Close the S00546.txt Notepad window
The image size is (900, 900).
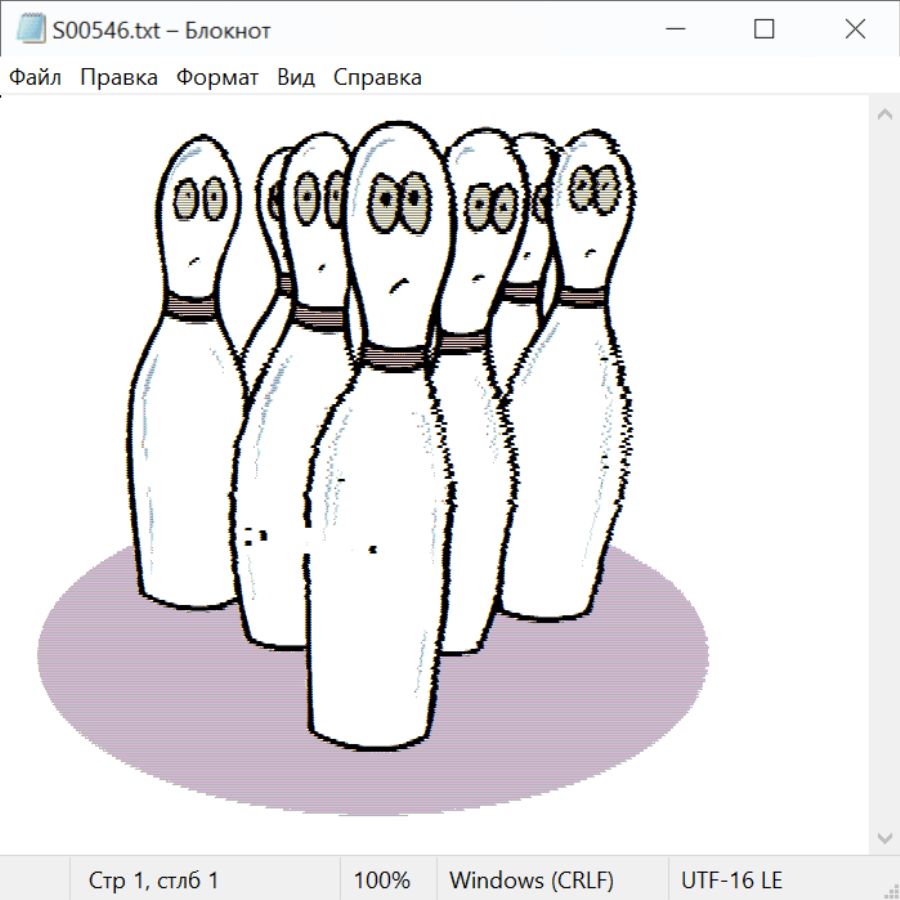point(855,30)
